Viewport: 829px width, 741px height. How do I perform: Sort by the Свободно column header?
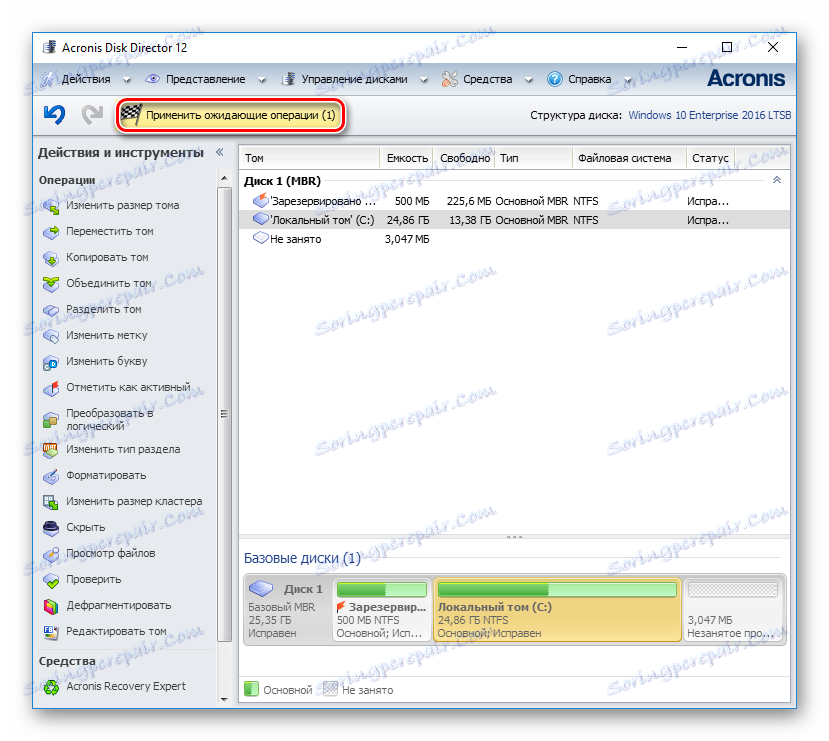click(464, 158)
